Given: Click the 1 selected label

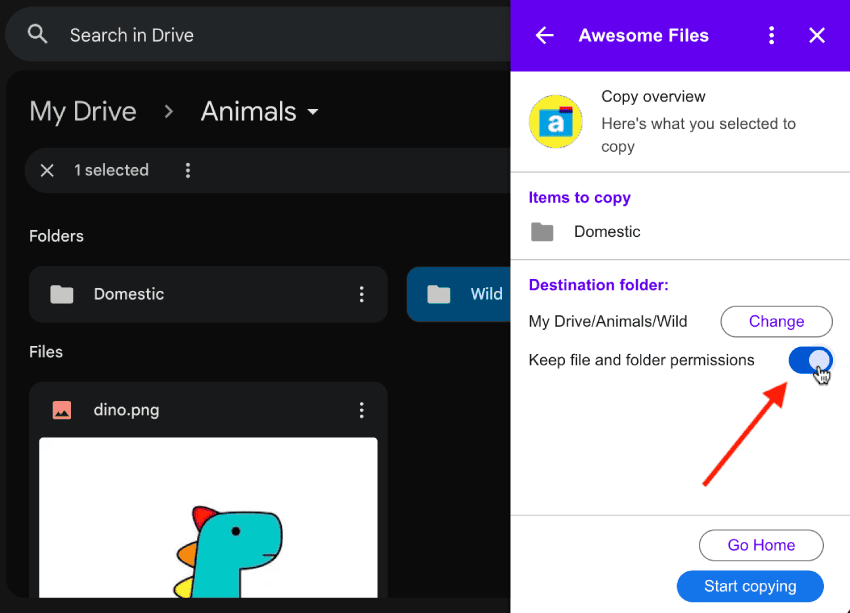Looking at the screenshot, I should pyautogui.click(x=111, y=170).
